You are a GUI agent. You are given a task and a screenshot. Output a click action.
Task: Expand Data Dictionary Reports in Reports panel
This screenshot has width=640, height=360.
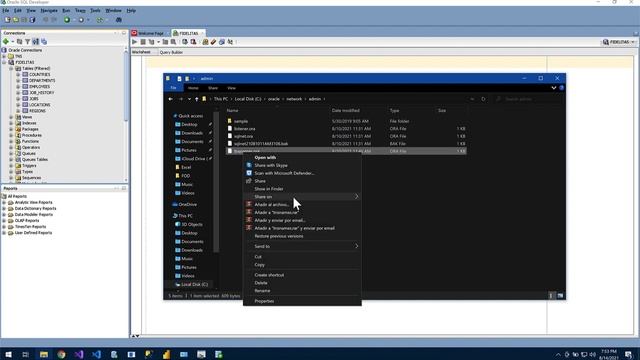[x=4, y=209]
